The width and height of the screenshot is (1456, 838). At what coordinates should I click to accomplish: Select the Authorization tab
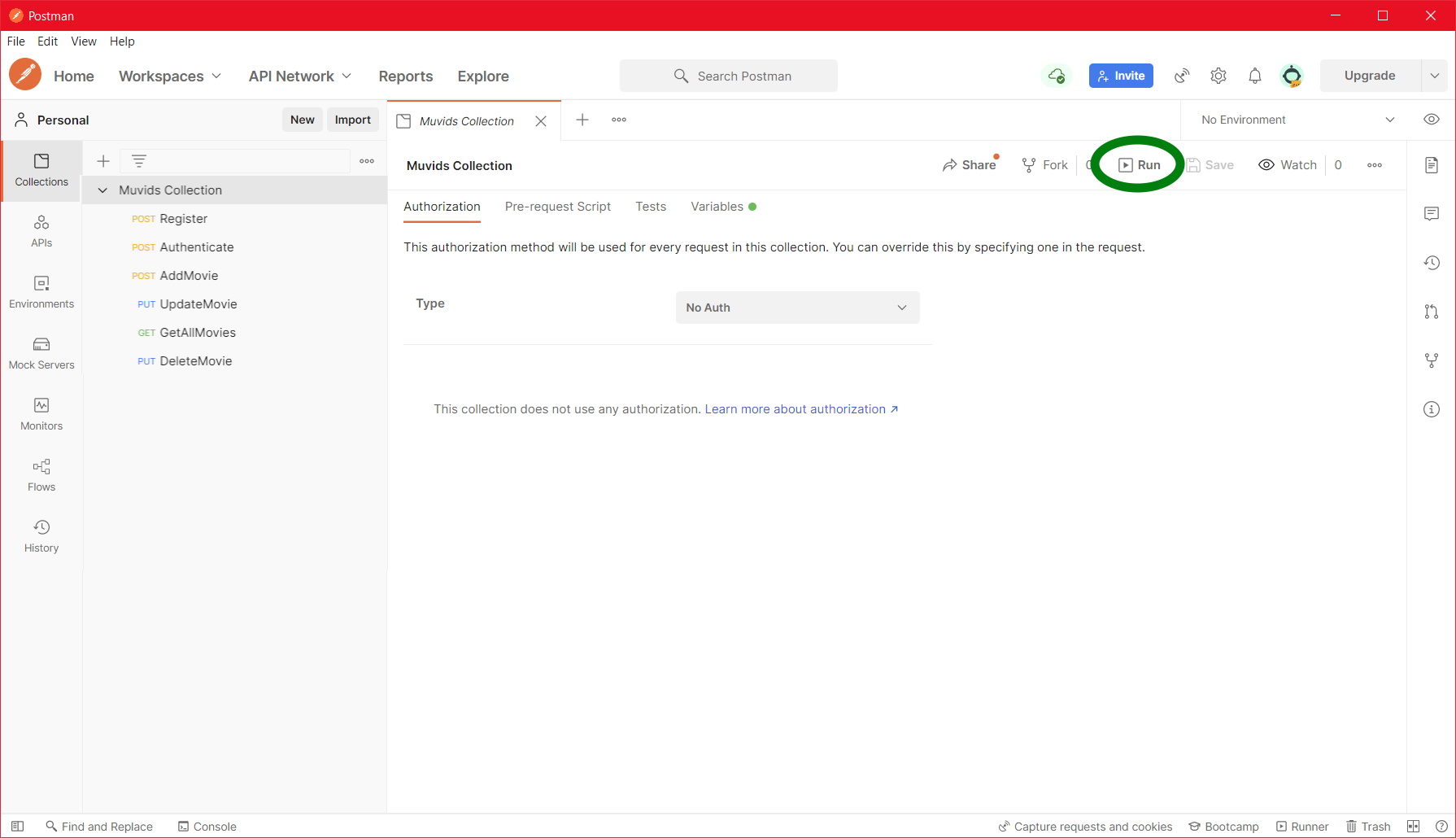tap(442, 207)
